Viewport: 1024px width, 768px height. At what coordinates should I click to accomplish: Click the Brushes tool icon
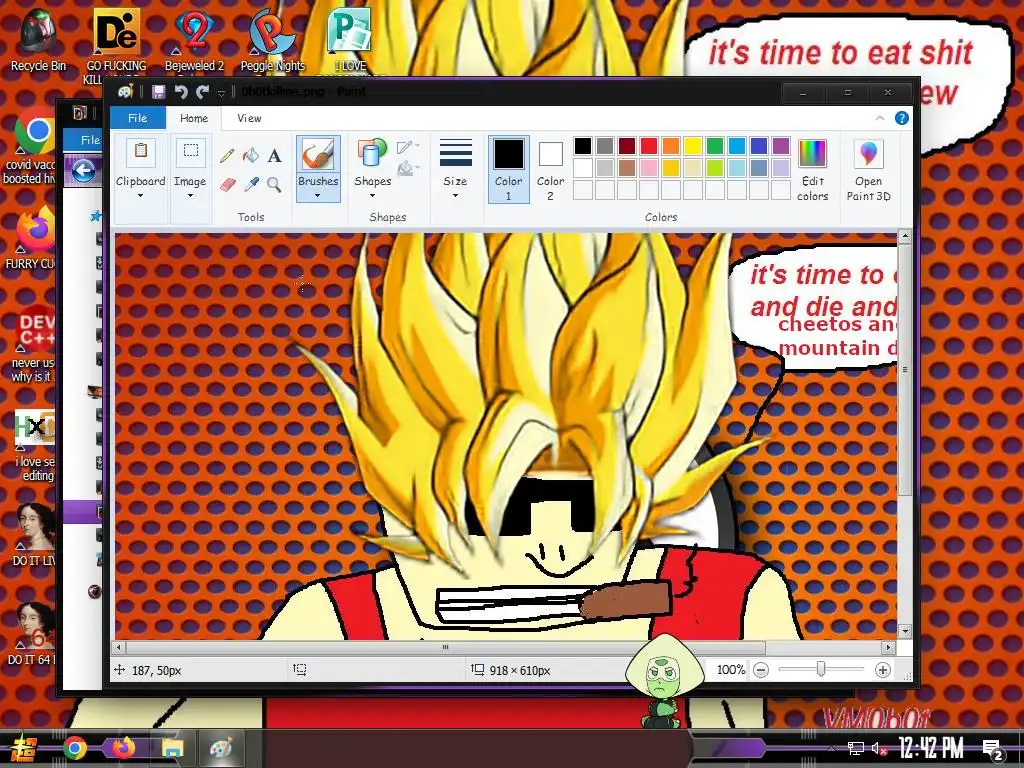coord(318,155)
